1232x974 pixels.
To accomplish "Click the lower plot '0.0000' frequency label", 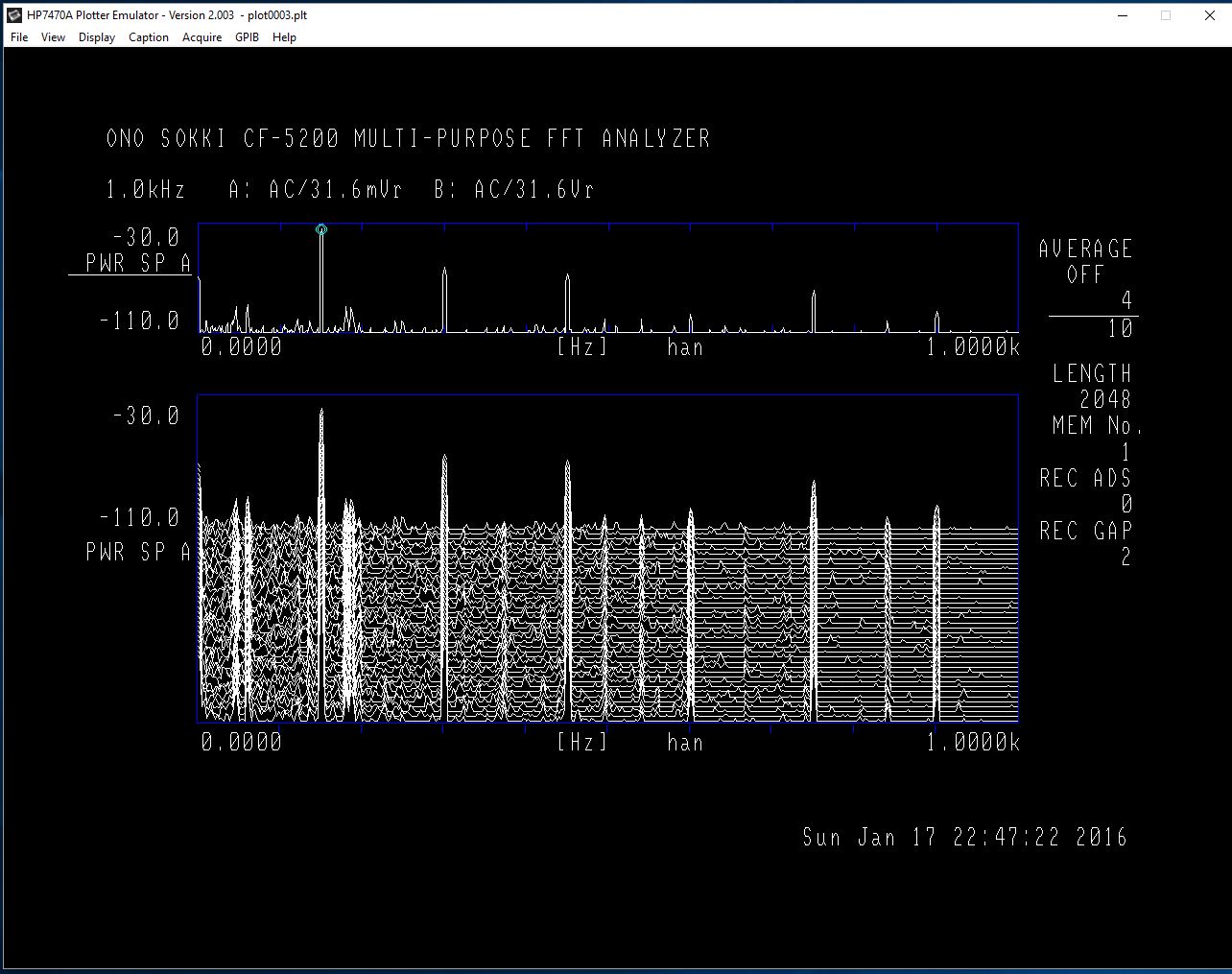I will 242,743.
